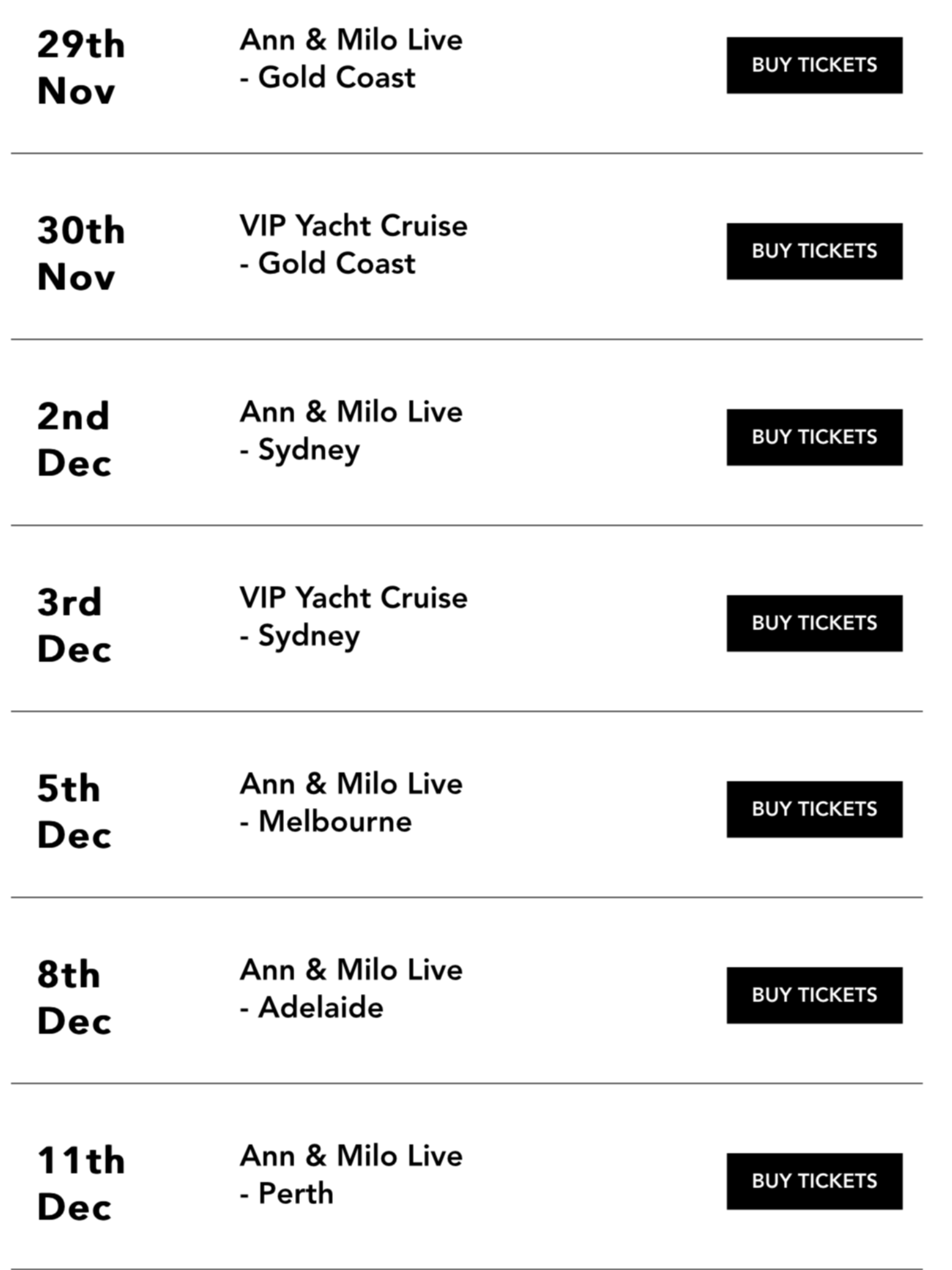Buy tickets for Gold Coast yacht cruise
Screen dimensions: 952x1270
pos(814,251)
